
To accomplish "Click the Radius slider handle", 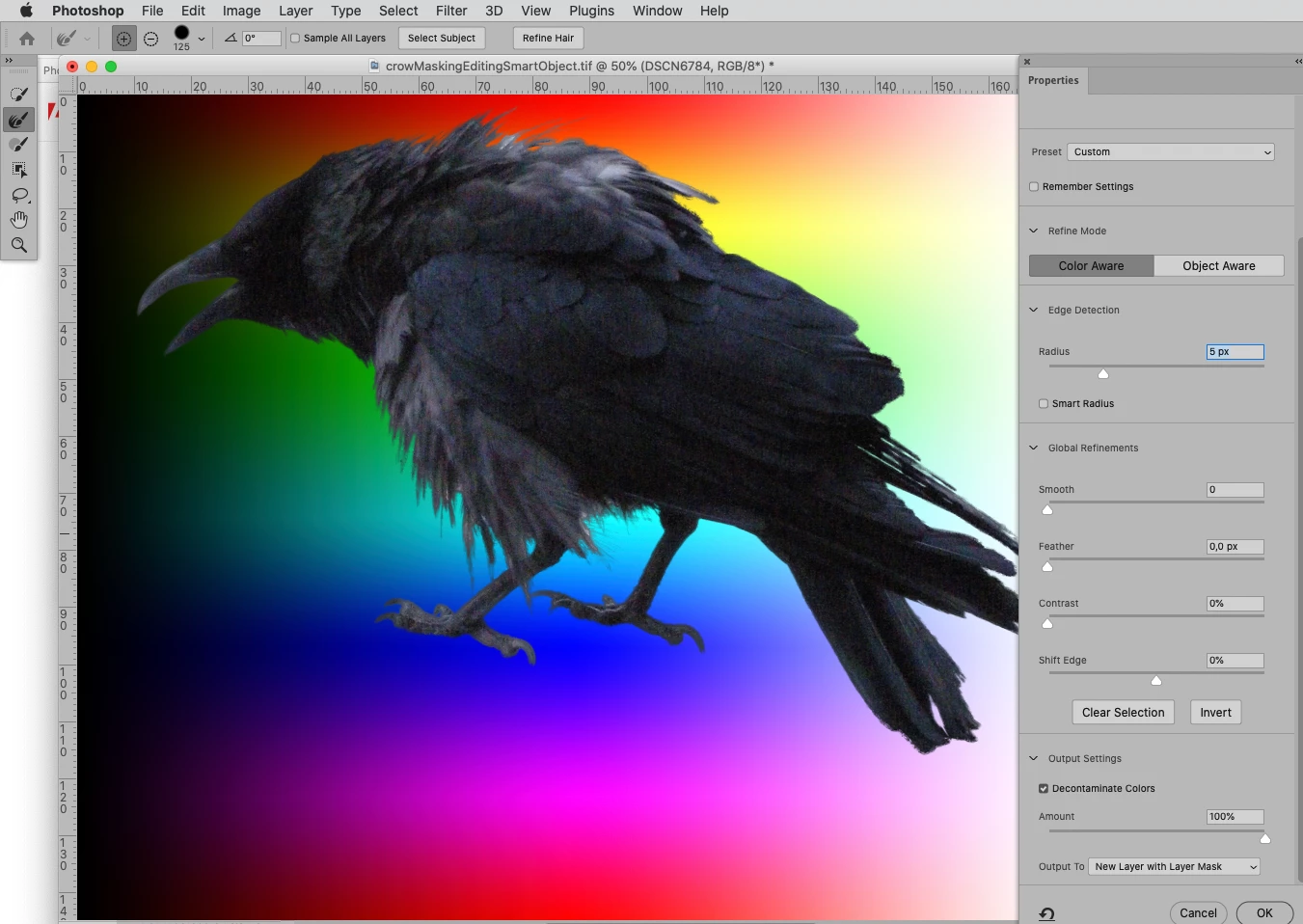I will click(1103, 374).
